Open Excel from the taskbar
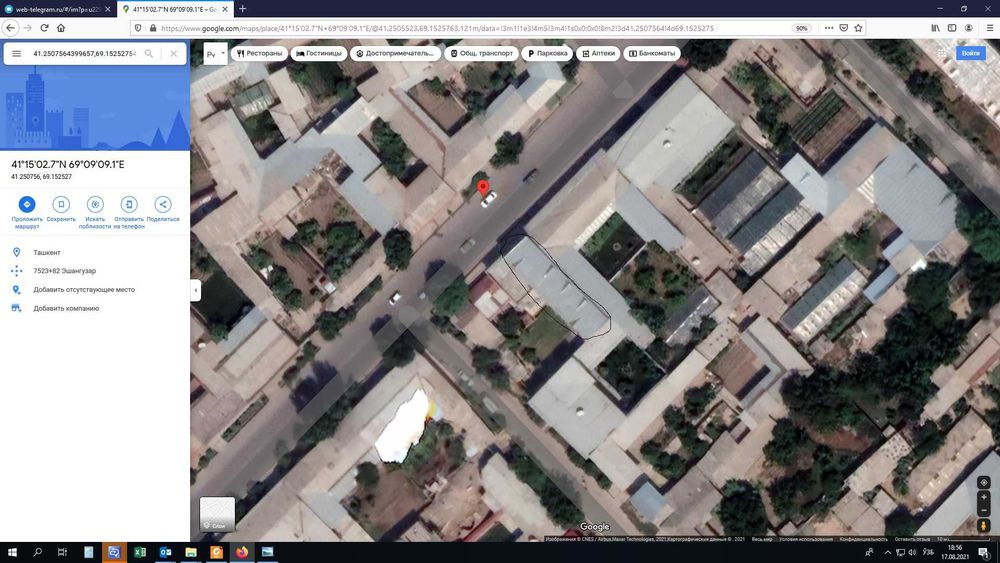Image resolution: width=1000 pixels, height=563 pixels. 140,552
